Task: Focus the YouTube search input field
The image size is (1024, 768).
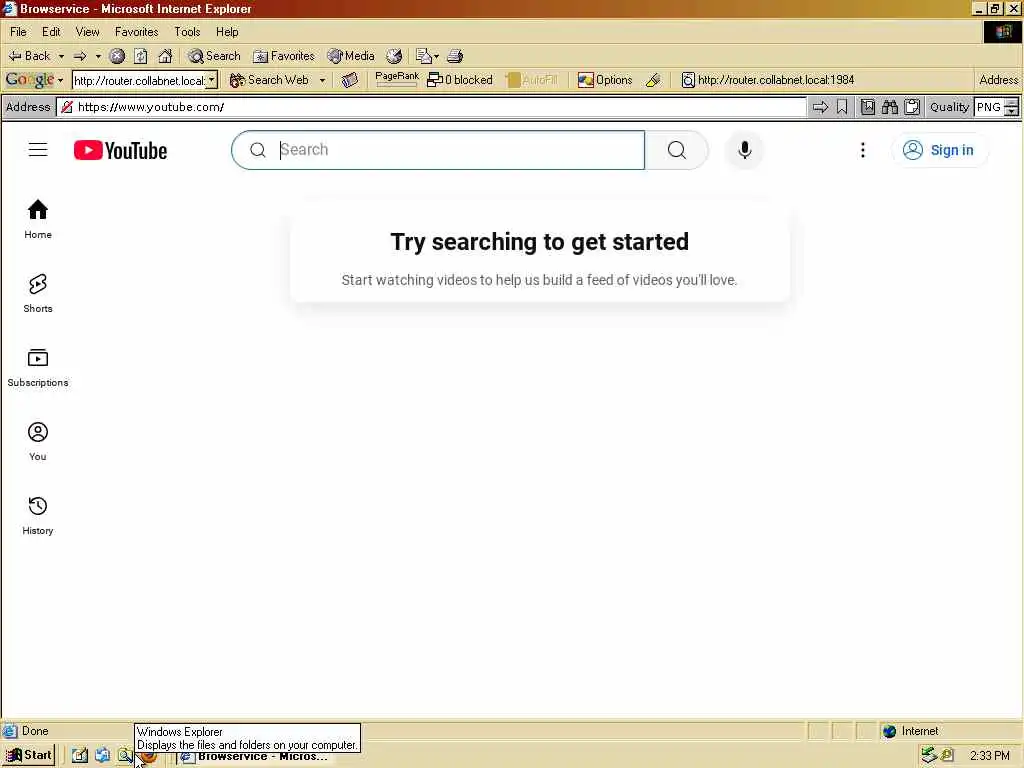Action: point(460,150)
